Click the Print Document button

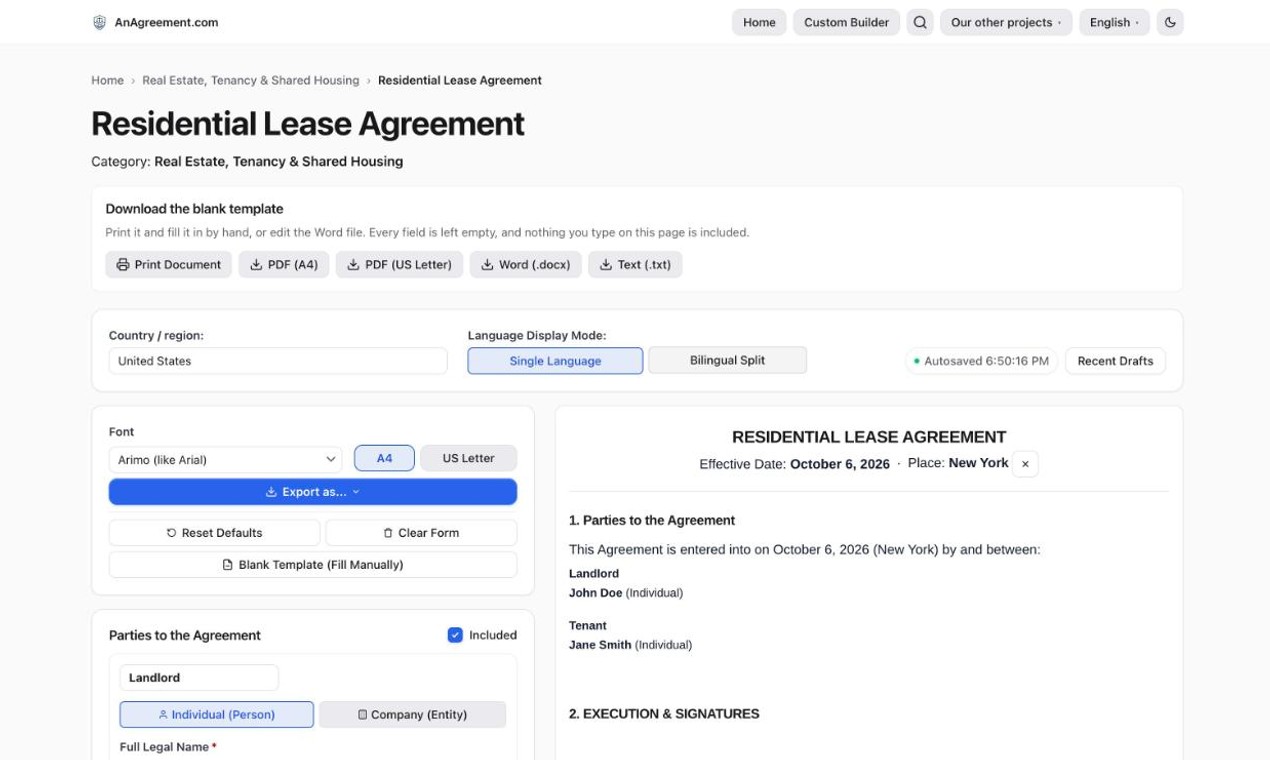tap(168, 265)
